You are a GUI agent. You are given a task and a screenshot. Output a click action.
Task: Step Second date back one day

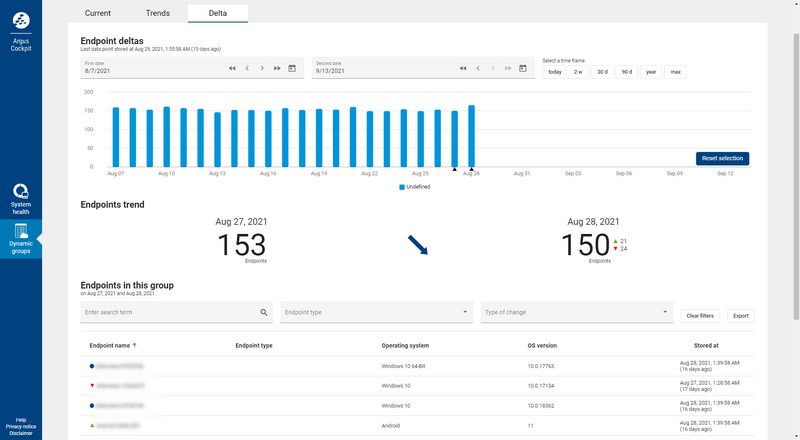pos(478,68)
